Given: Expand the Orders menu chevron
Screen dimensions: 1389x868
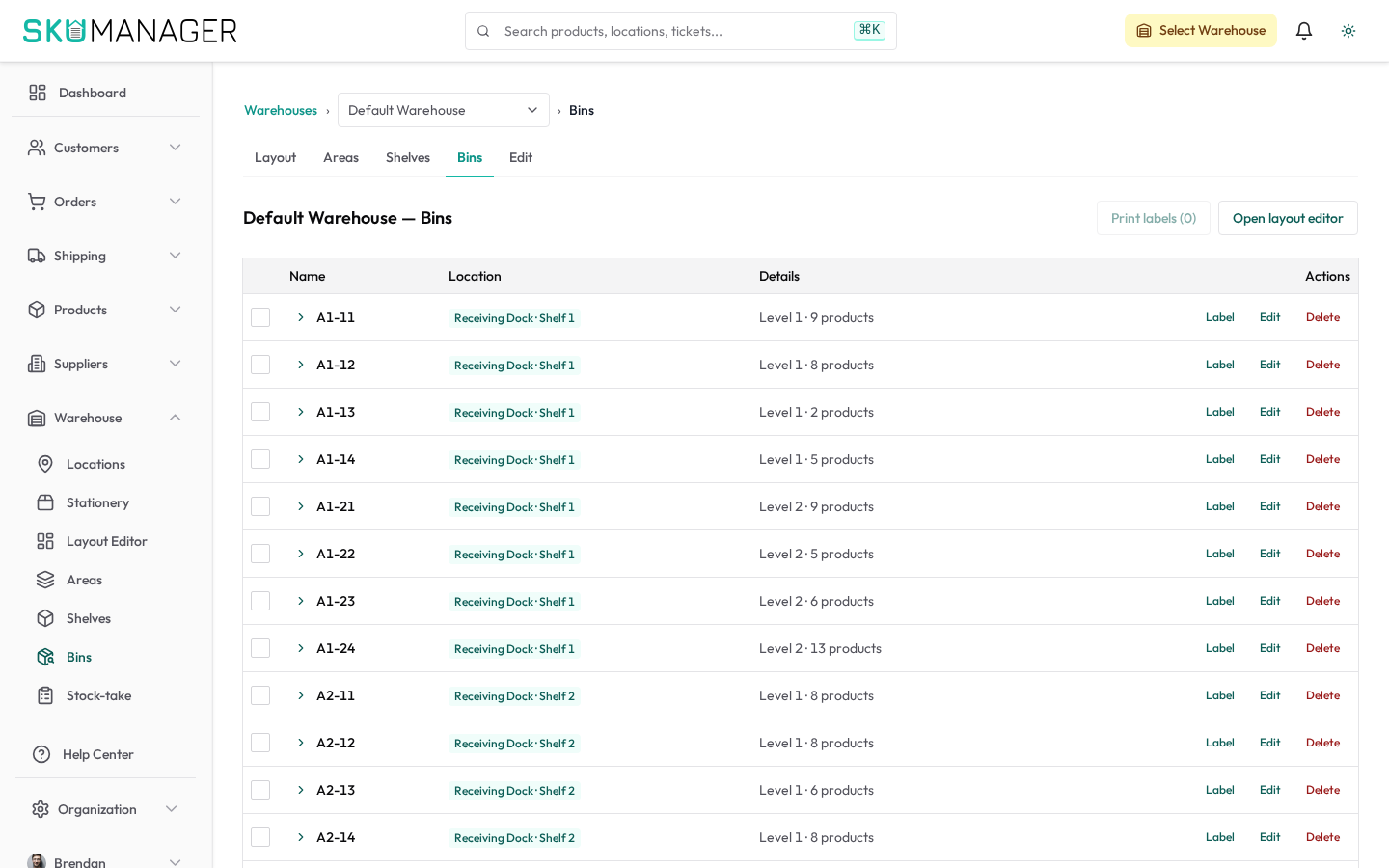Looking at the screenshot, I should [x=176, y=202].
